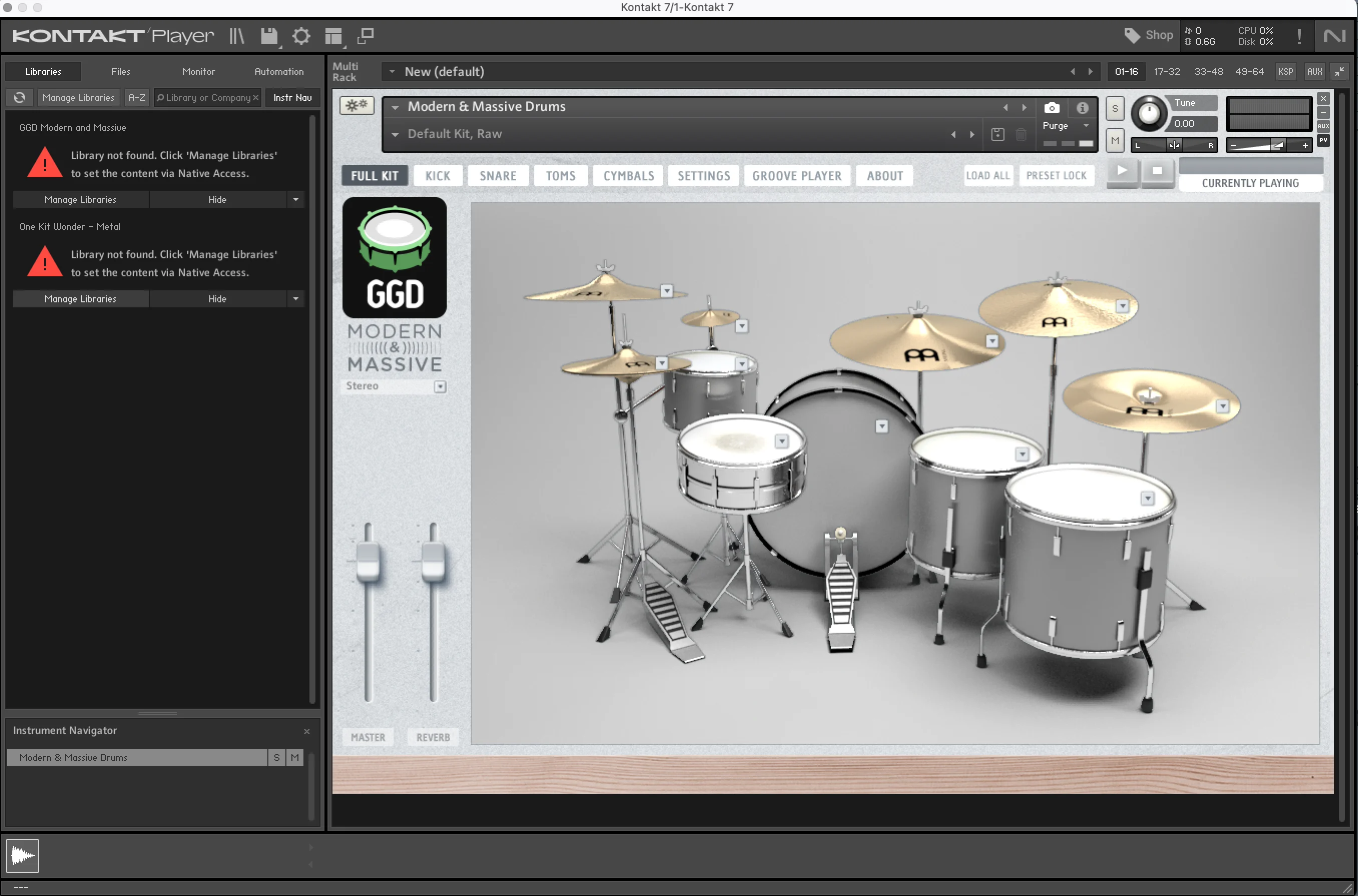Open instrument snapshot camera icon

coord(1052,108)
